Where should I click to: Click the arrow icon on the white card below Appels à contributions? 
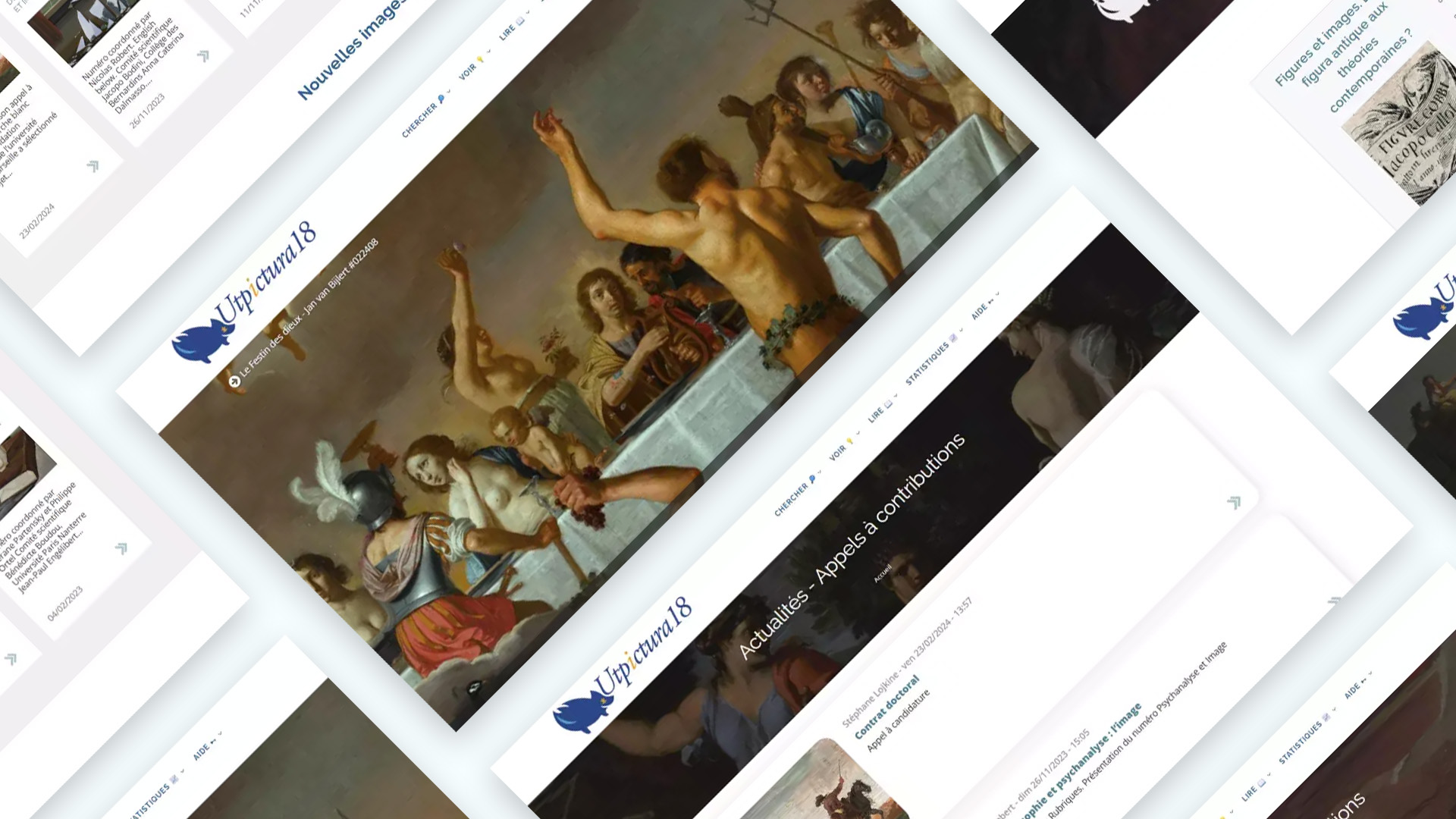[1234, 503]
